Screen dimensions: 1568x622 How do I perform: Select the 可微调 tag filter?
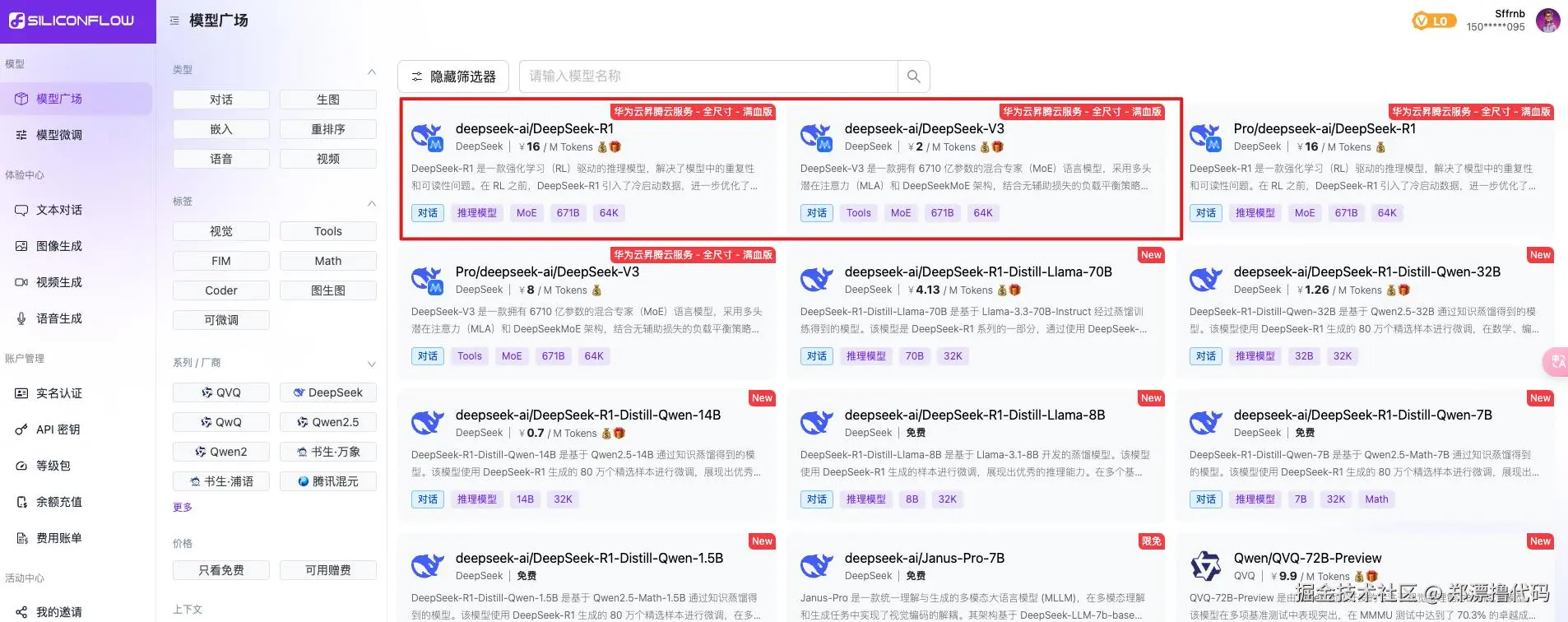click(x=221, y=320)
